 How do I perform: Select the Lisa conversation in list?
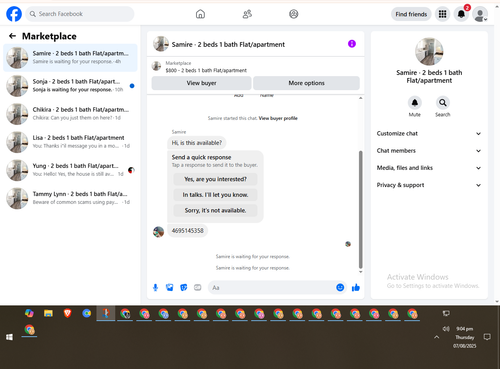pos(70,142)
